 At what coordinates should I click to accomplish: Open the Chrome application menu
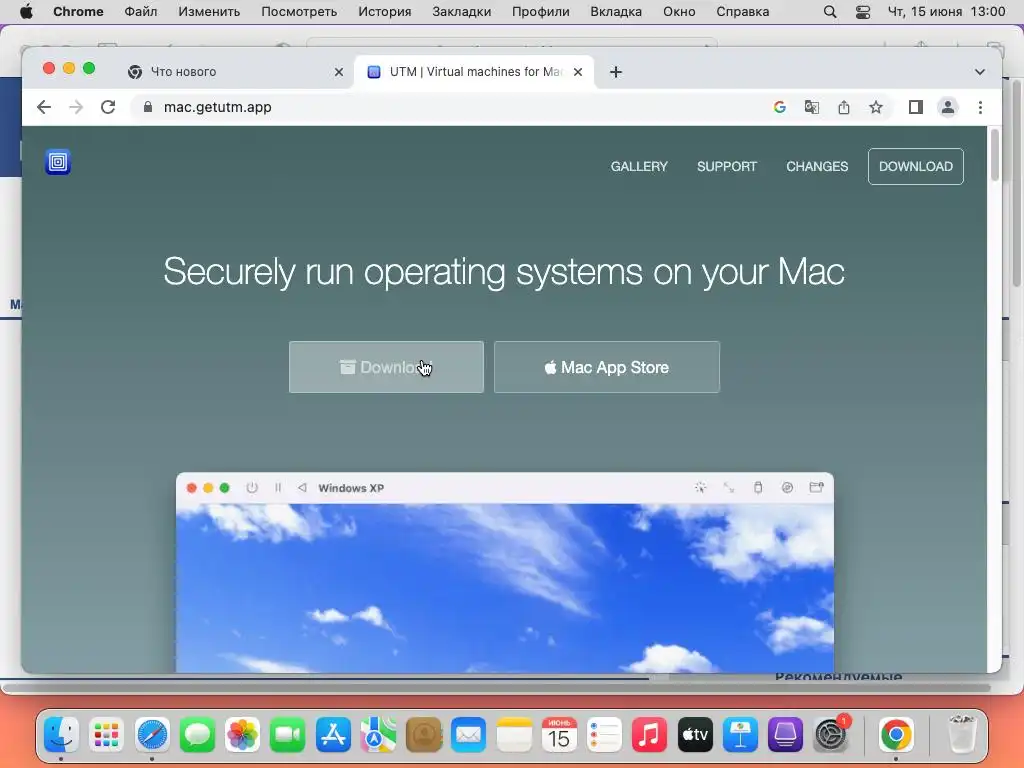point(78,12)
